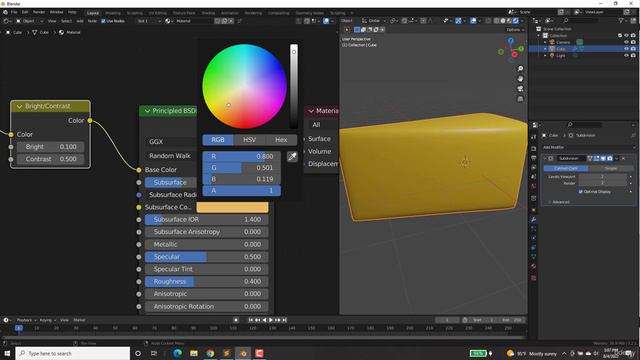The image size is (640, 360).
Task: Open Texture properties checker tab icon
Action: 533,278
